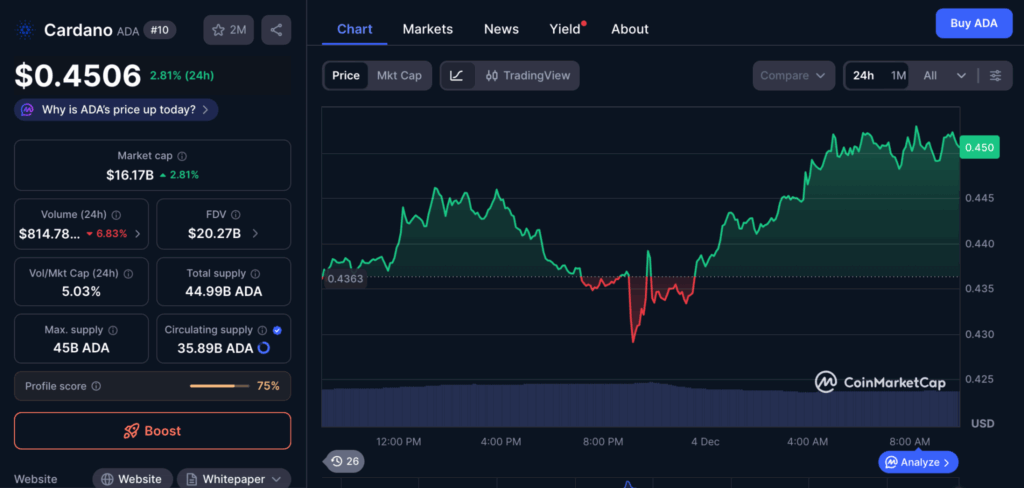Select the line chart type icon

pyautogui.click(x=457, y=76)
